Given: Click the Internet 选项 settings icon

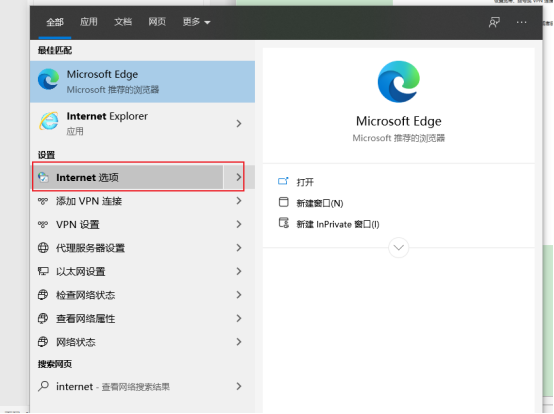Looking at the screenshot, I should [x=43, y=177].
